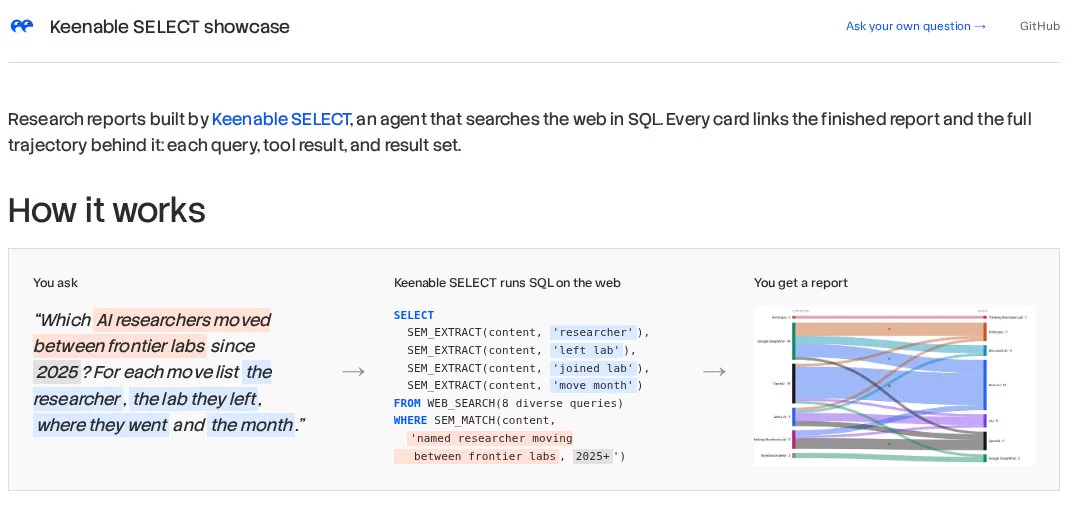Click the 'joined lab' string in SQL

coord(594,368)
